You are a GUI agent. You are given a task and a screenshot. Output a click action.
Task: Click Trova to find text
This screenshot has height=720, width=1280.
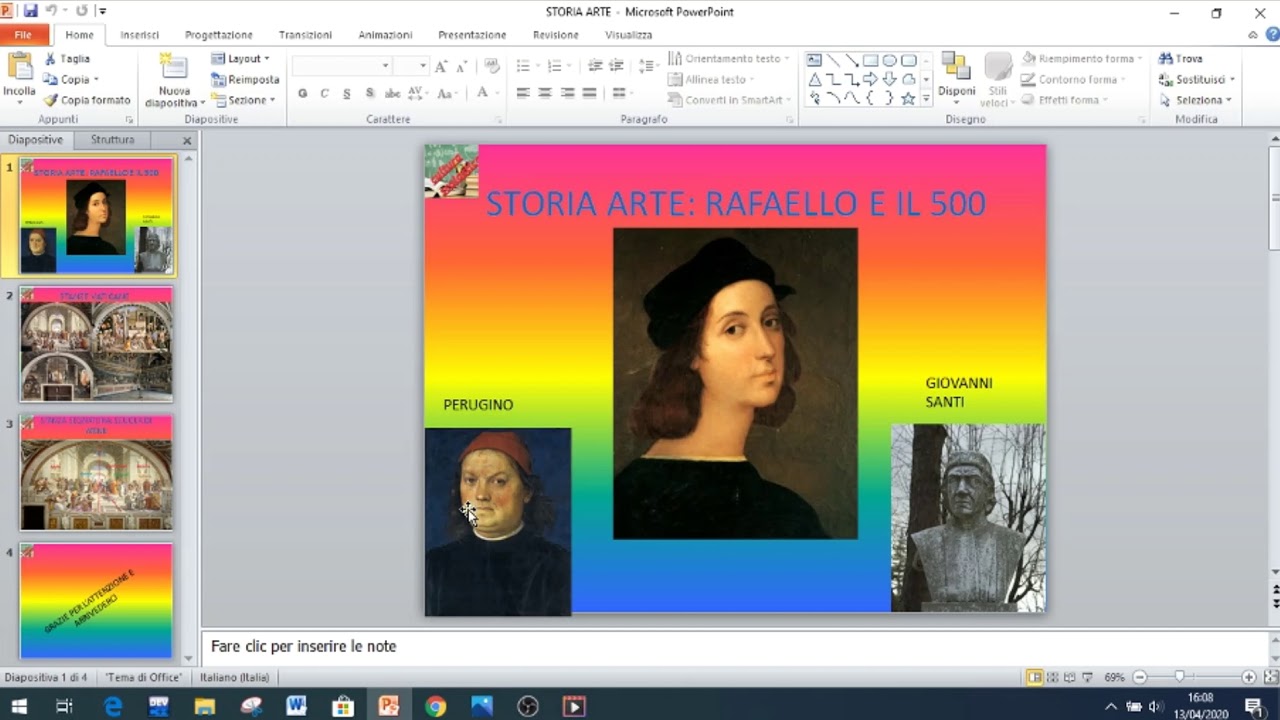point(1181,59)
